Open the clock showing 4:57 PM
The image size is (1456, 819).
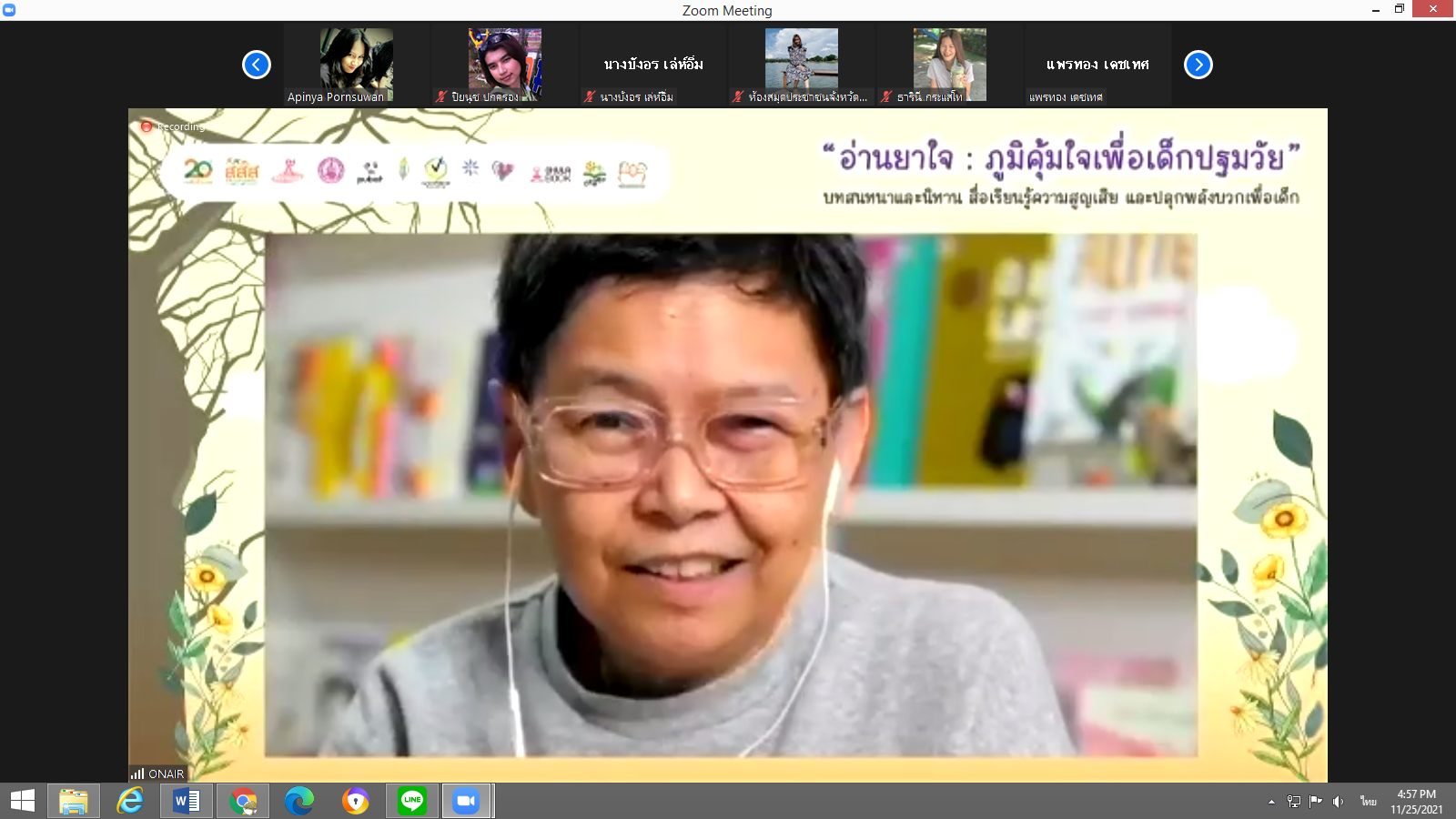tap(1417, 802)
